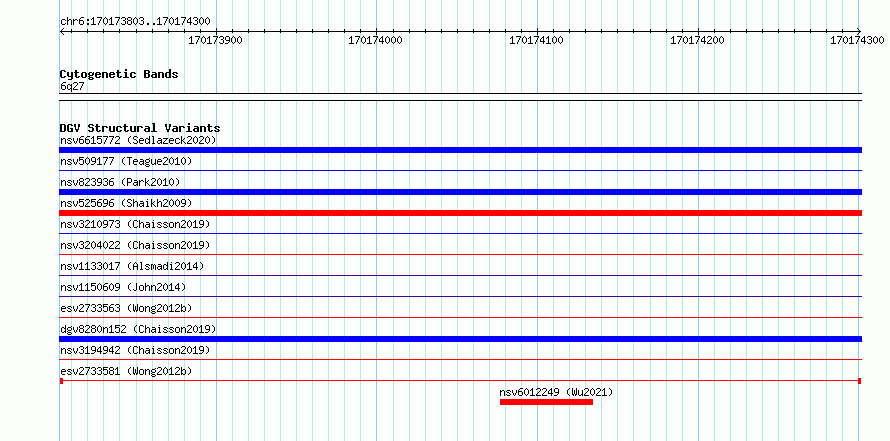Open nsv3194942 (Chaisson2019) variant label
This screenshot has width=890, height=441.
(135, 350)
